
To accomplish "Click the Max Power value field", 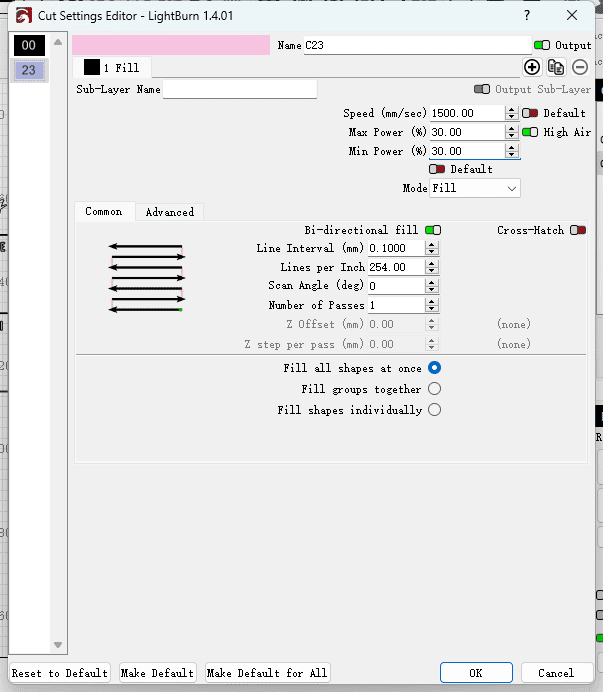I will tap(467, 132).
